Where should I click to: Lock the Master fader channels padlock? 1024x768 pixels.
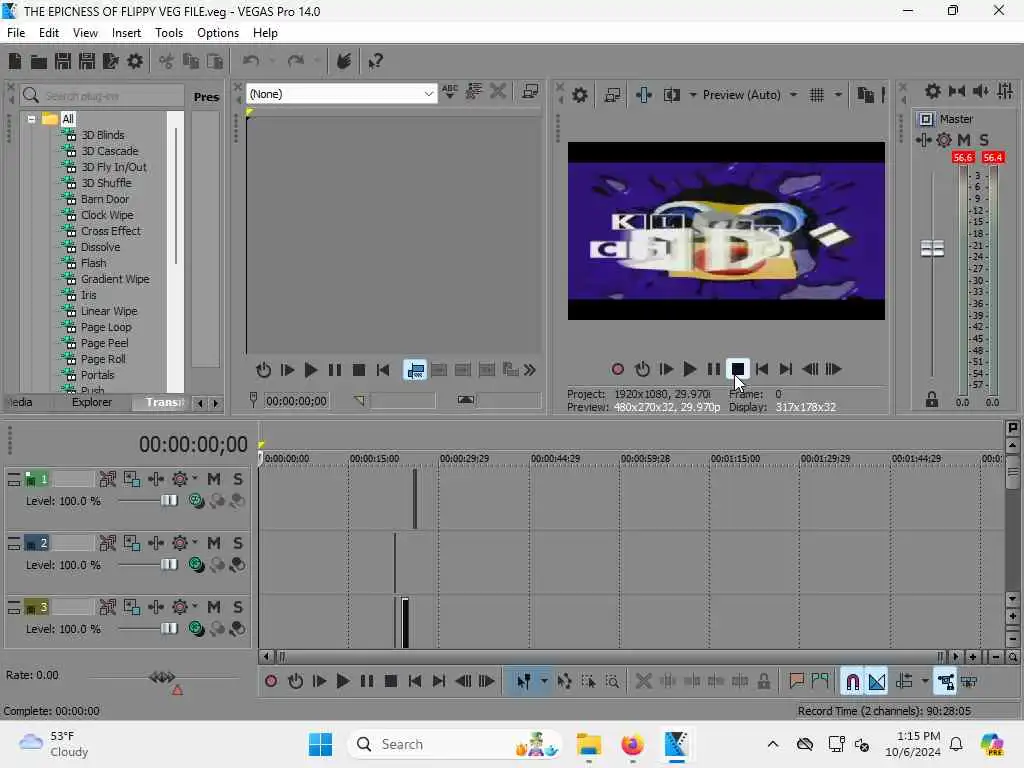(x=932, y=399)
